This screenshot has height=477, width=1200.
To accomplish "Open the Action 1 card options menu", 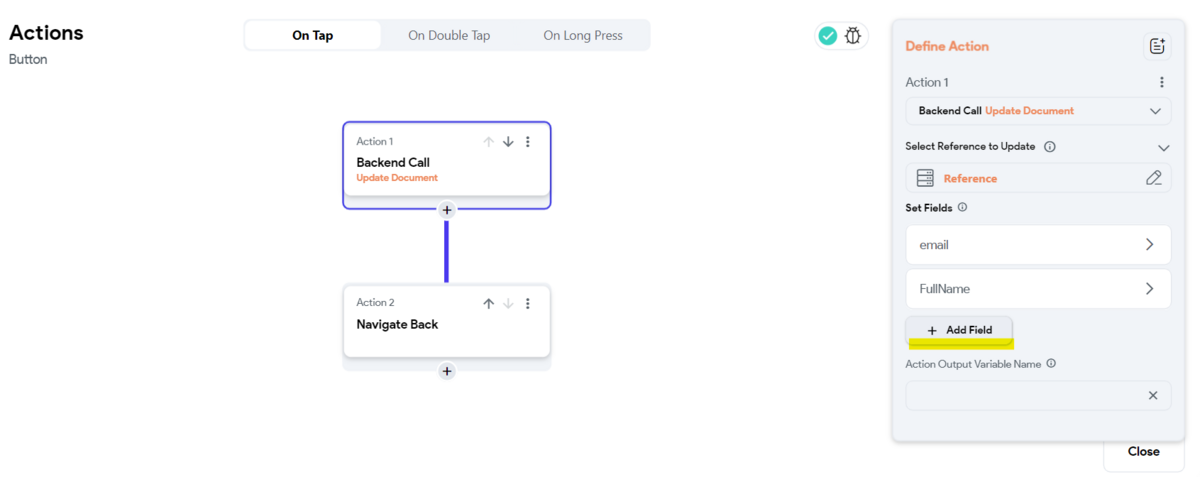I will tap(528, 142).
